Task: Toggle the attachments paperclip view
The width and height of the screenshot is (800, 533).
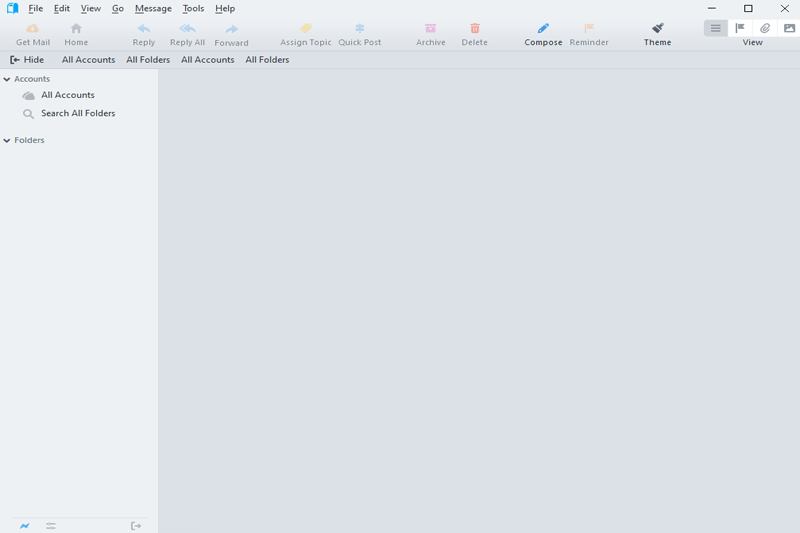Action: point(765,28)
